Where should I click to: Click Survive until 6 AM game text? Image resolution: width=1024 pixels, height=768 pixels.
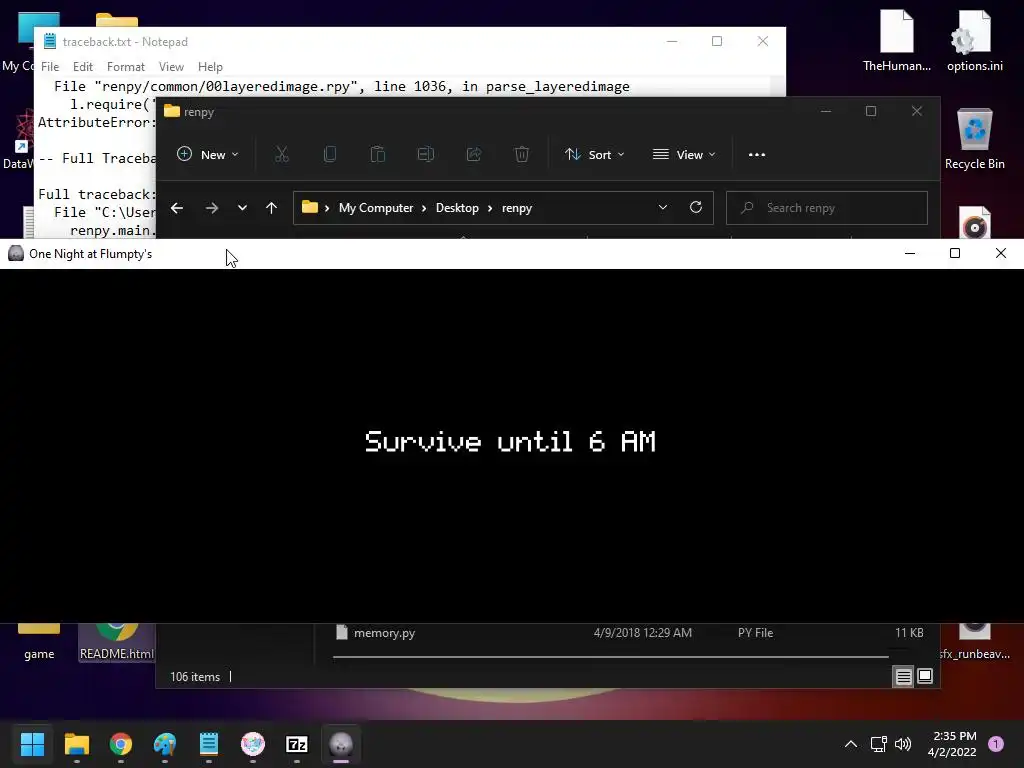coord(510,441)
